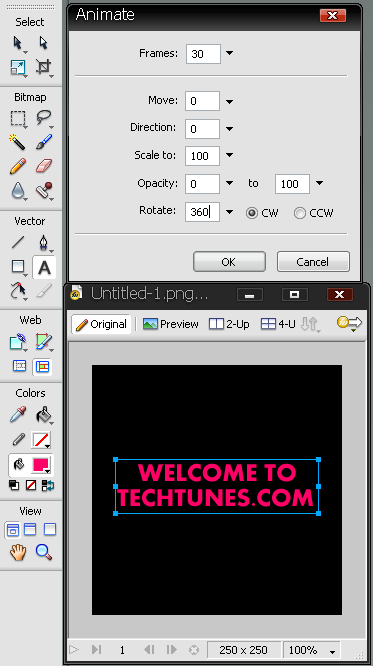Switch to the Original view tab
The height and width of the screenshot is (666, 373).
101,324
